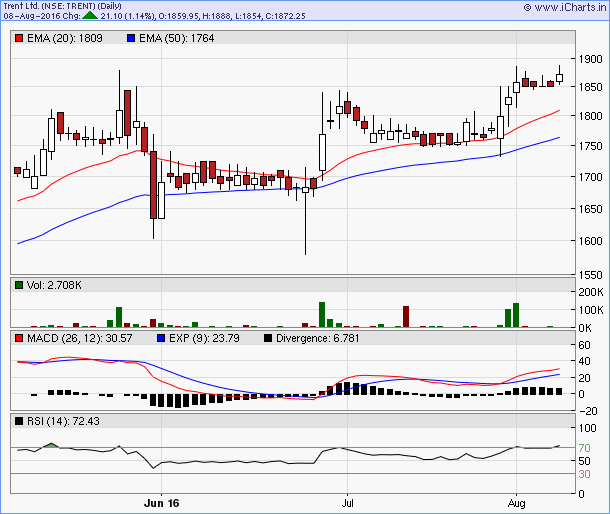Click the EXP (9): 23.79 label
Screen dimensions: 610x514
pos(204,338)
